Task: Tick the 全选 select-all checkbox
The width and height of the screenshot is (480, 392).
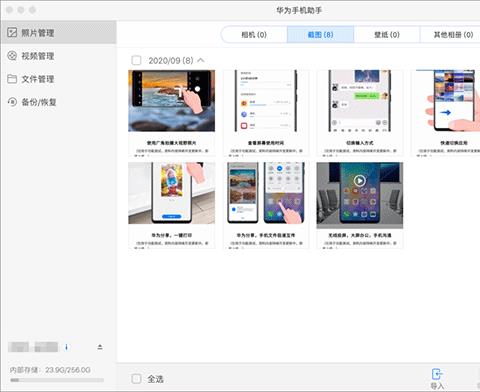Action: (136, 379)
